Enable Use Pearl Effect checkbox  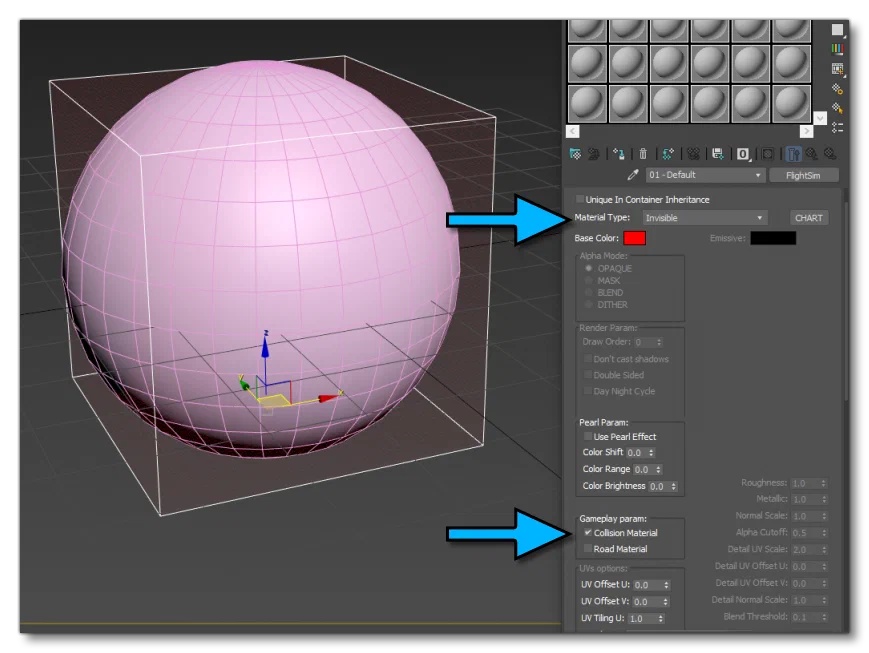click(x=588, y=436)
